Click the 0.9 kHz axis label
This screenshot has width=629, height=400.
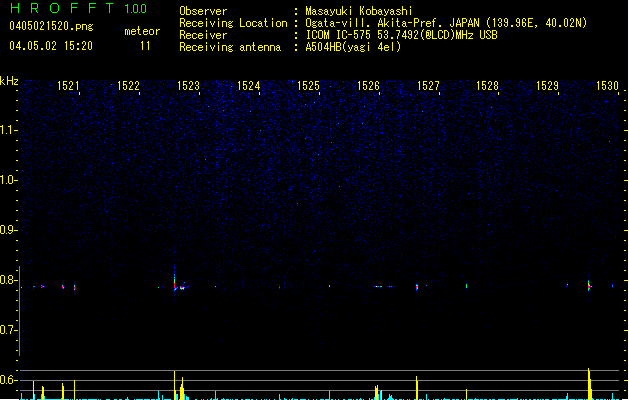pyautogui.click(x=8, y=230)
